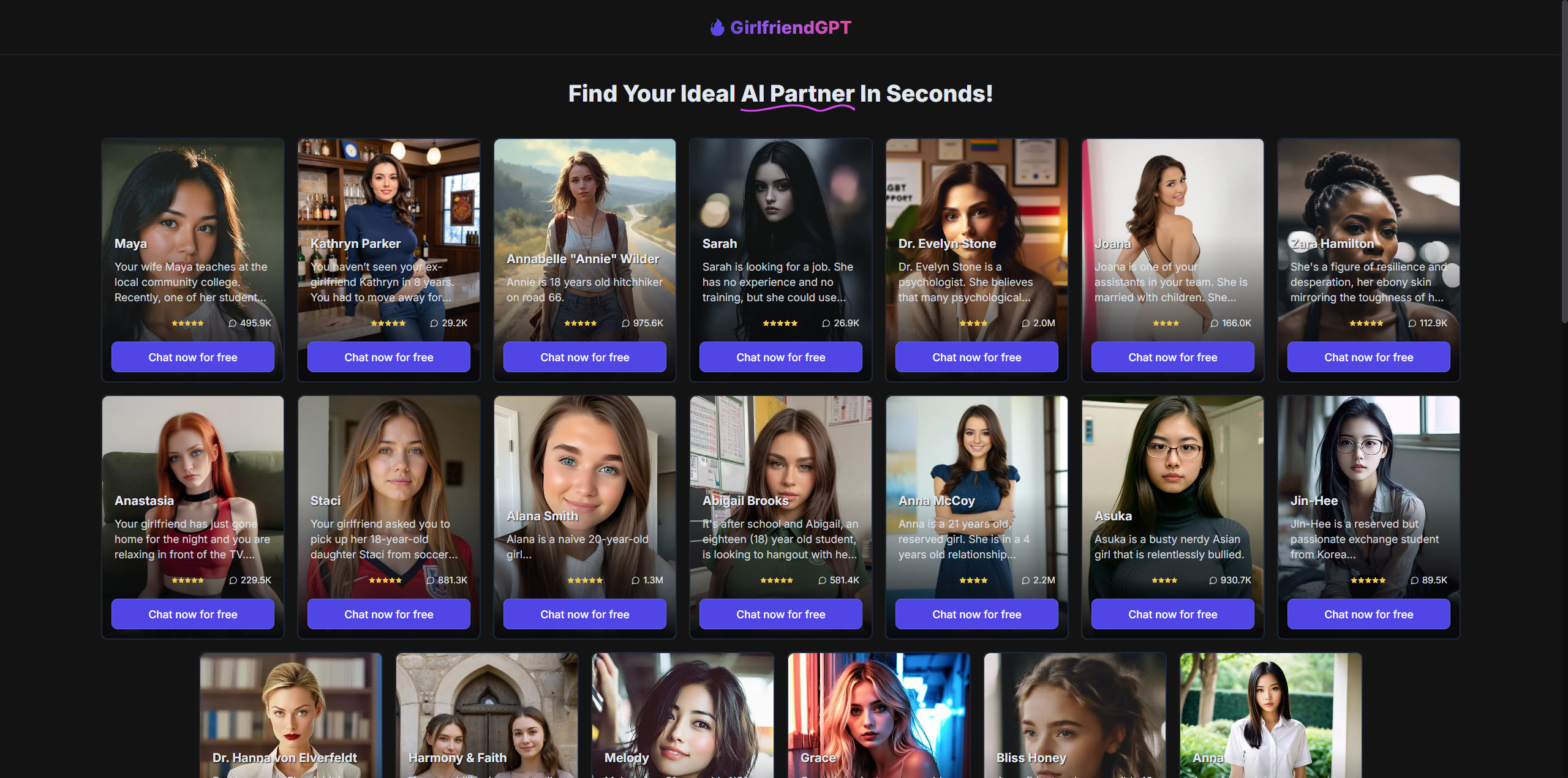Start free chat with Annabelle "Annie" Wilder

(585, 357)
